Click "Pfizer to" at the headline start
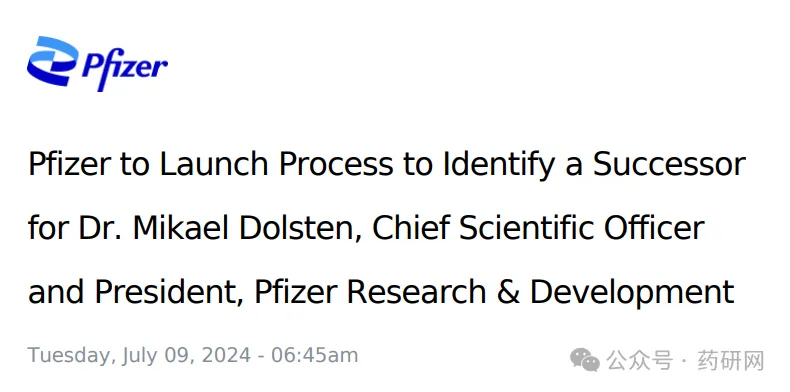790x392 pixels. 89,164
